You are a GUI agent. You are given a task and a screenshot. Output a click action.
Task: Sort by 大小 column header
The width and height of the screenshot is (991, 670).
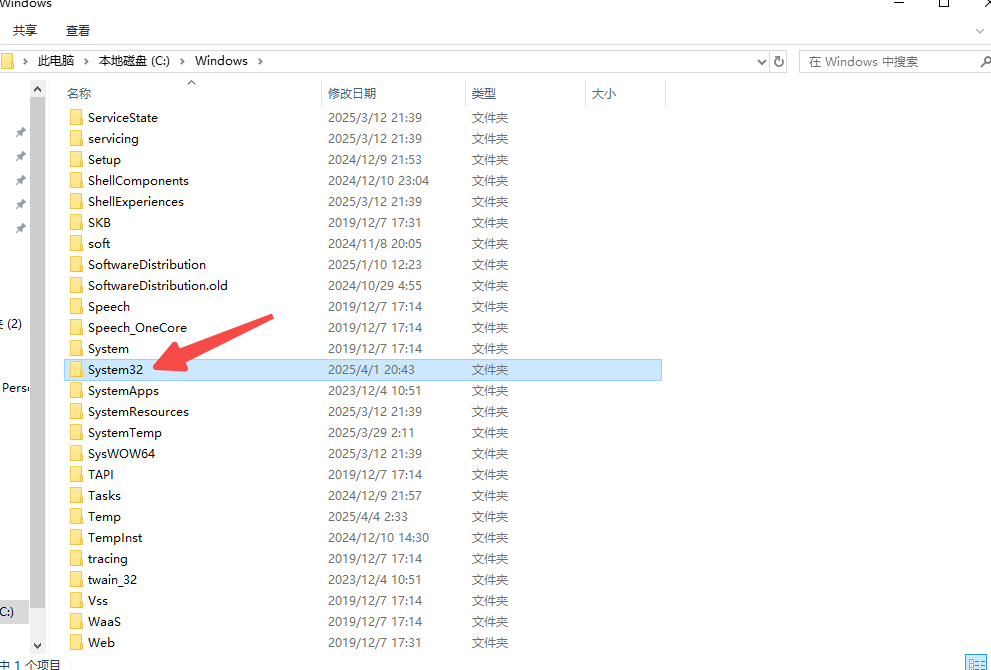click(604, 94)
